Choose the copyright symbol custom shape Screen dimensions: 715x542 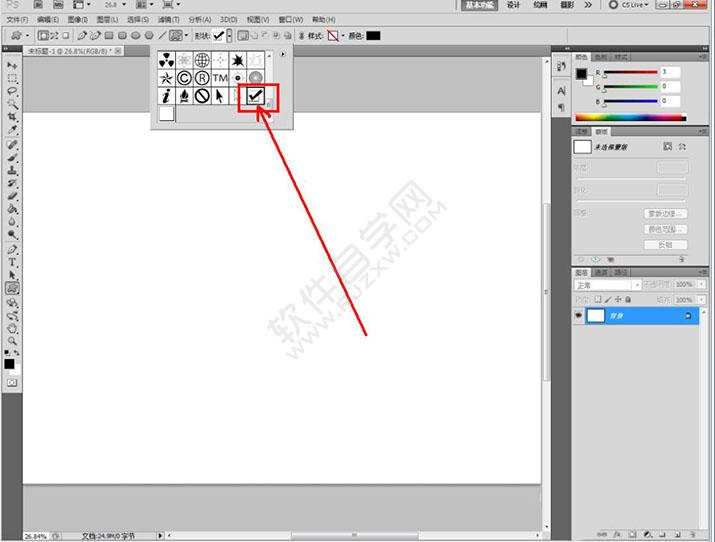click(x=184, y=78)
